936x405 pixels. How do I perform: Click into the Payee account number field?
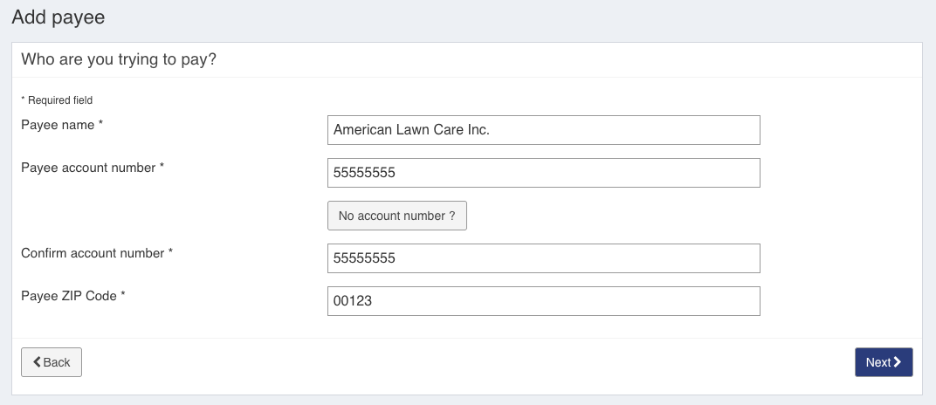pyautogui.click(x=543, y=173)
